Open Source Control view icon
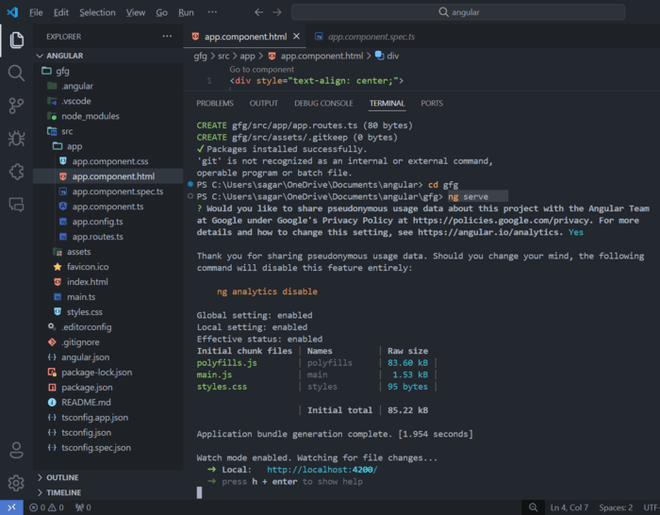This screenshot has width=660, height=515. (16, 106)
